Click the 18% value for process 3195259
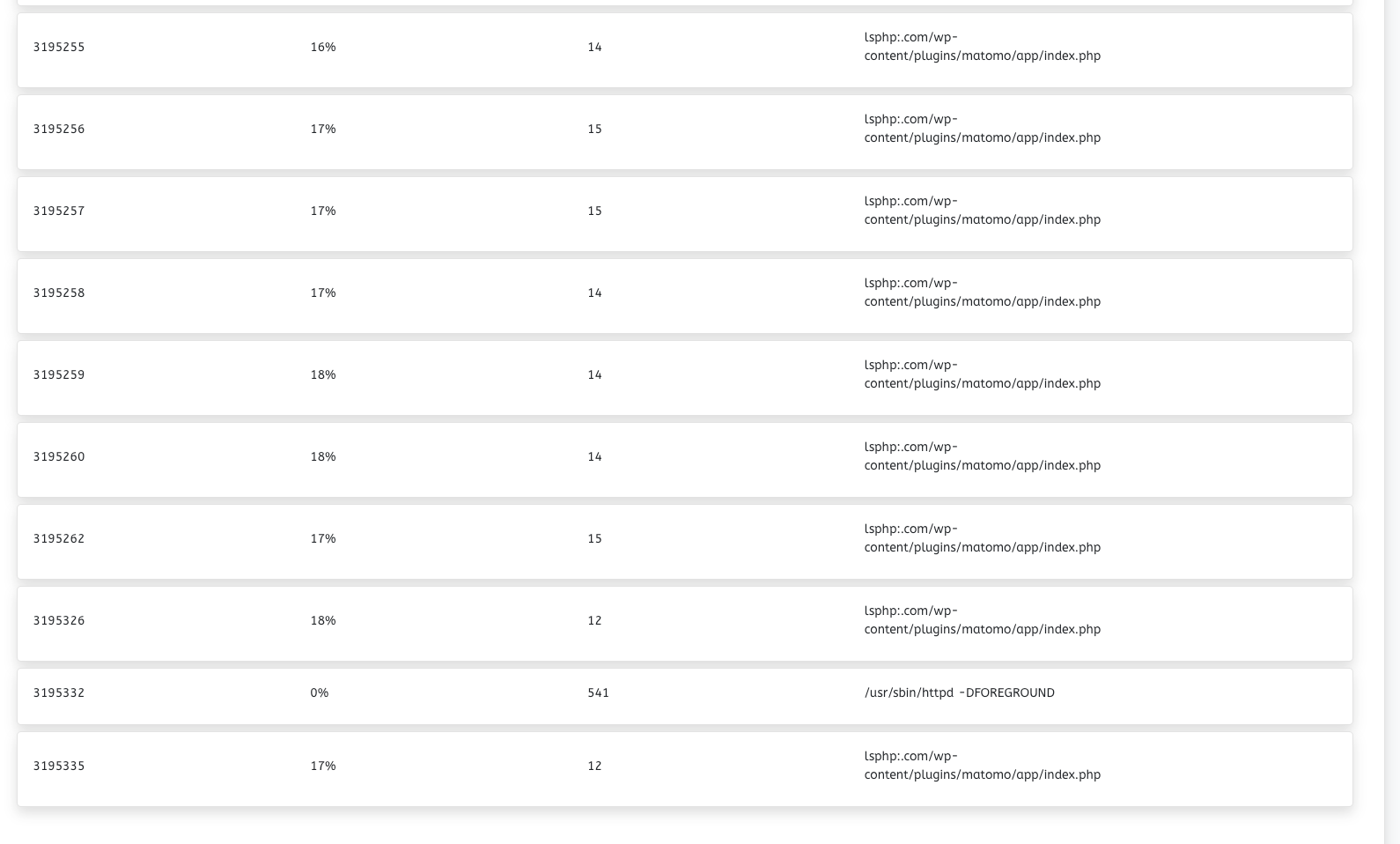This screenshot has width=1400, height=844. pos(322,375)
